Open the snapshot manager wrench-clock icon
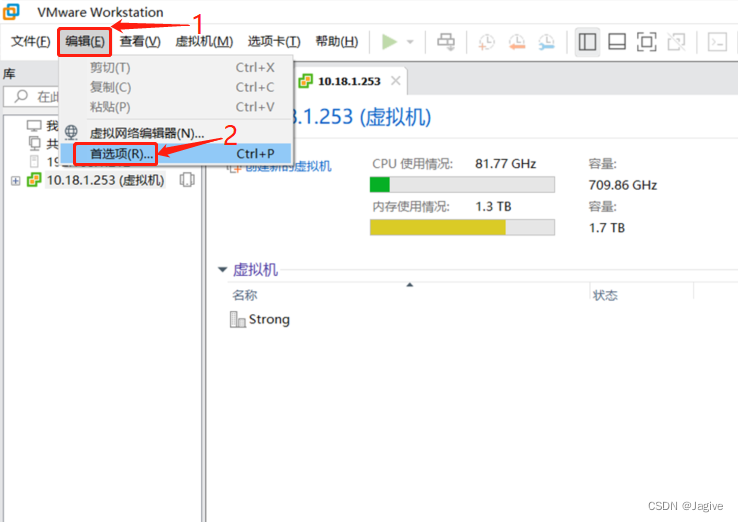The height and width of the screenshot is (522, 738). pyautogui.click(x=546, y=42)
